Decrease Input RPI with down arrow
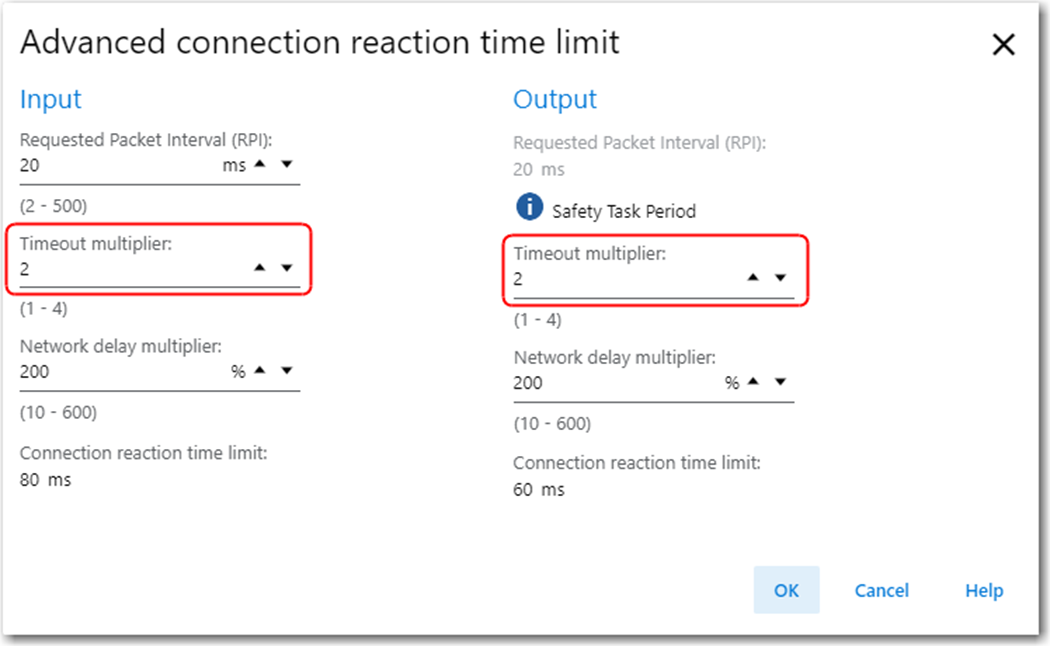Screen dimensions: 1050x646 [287, 165]
